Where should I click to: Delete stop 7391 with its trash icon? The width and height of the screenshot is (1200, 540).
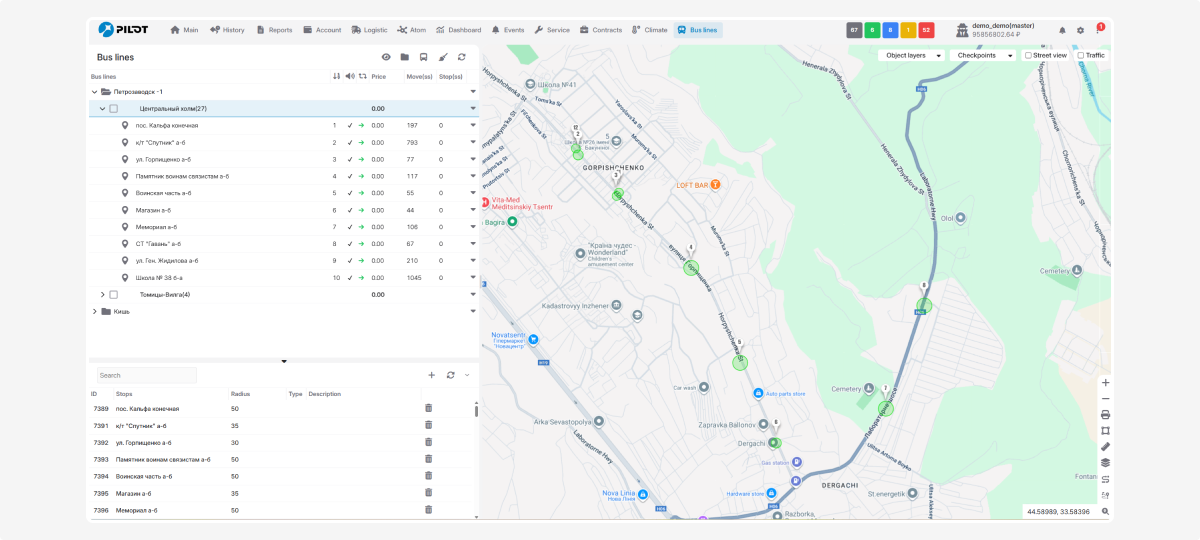click(429, 425)
